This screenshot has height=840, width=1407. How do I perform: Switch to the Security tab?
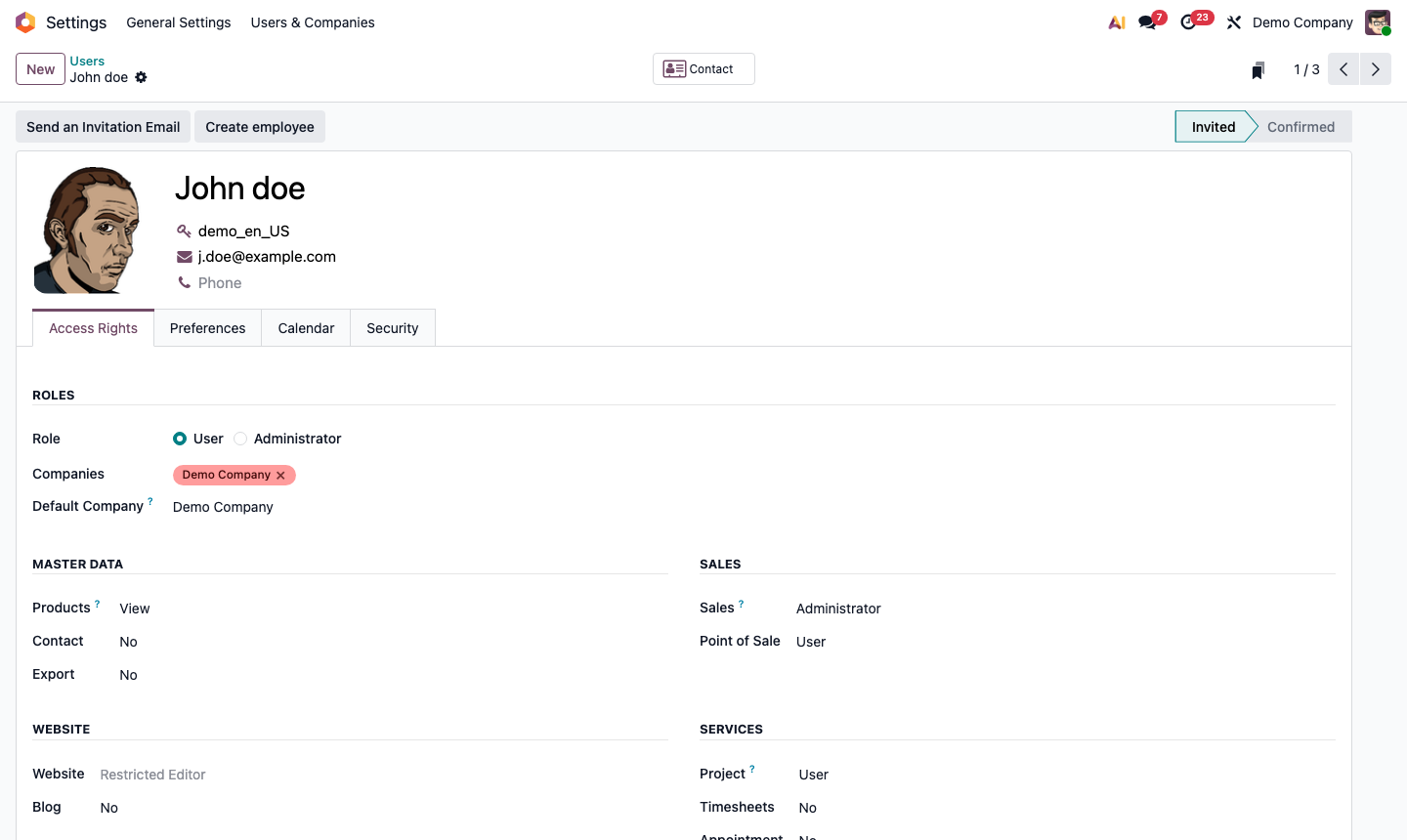(392, 327)
